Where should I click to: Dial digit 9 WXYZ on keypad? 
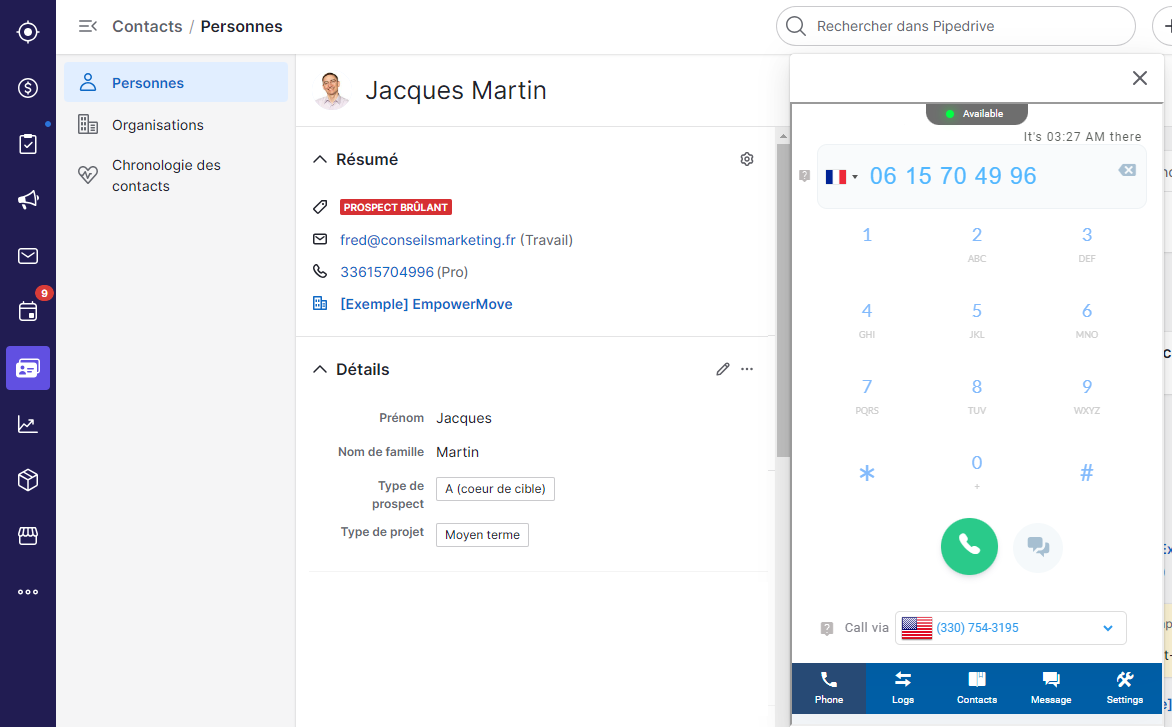(x=1086, y=396)
